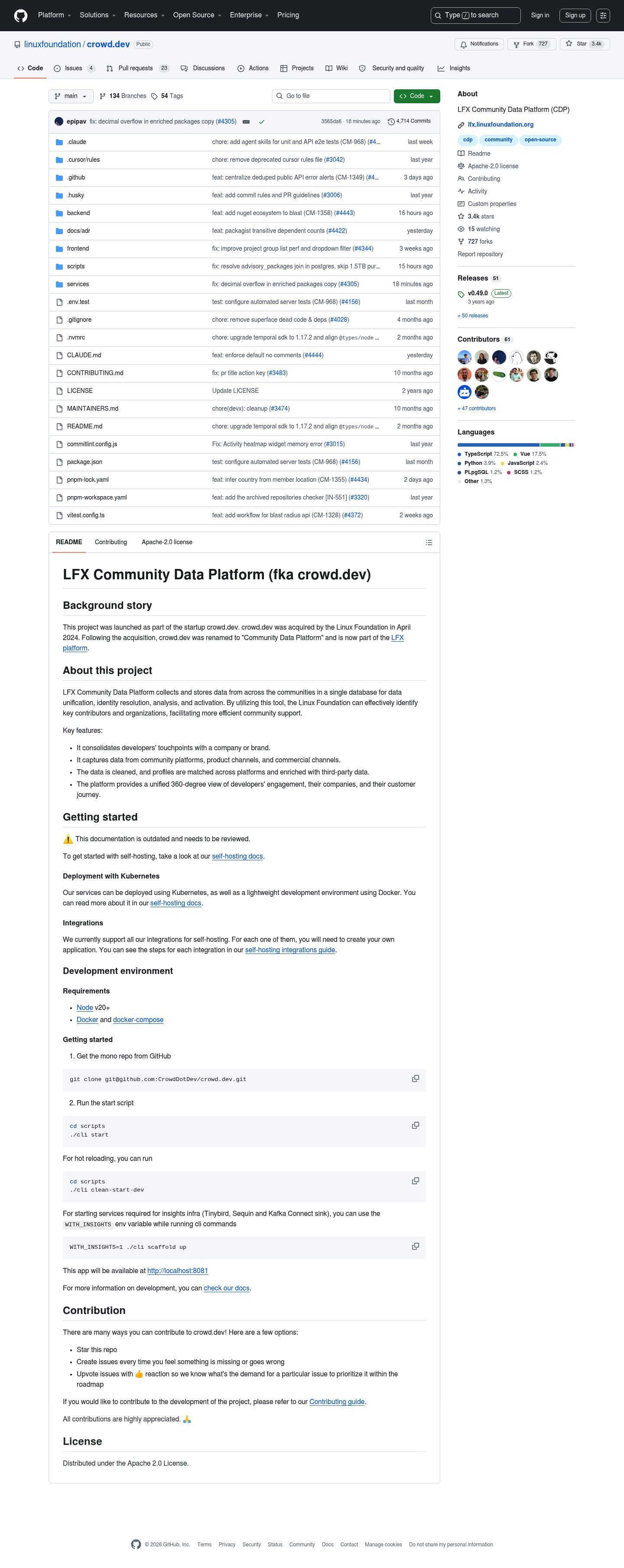Copy the git clone command
Image resolution: width=624 pixels, height=1568 pixels.
pos(416,1078)
